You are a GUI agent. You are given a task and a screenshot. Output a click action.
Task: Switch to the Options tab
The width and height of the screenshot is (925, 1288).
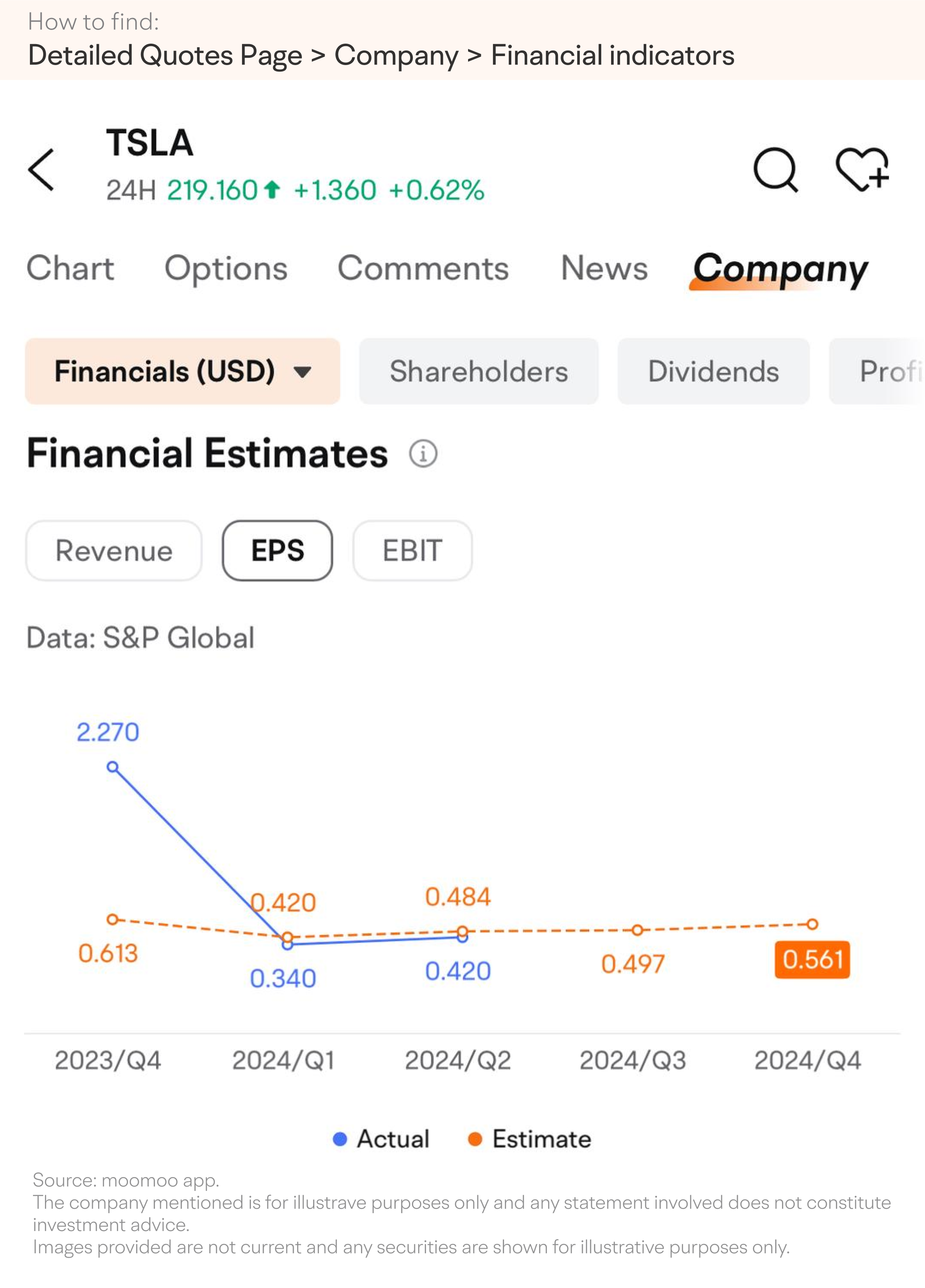(x=226, y=269)
